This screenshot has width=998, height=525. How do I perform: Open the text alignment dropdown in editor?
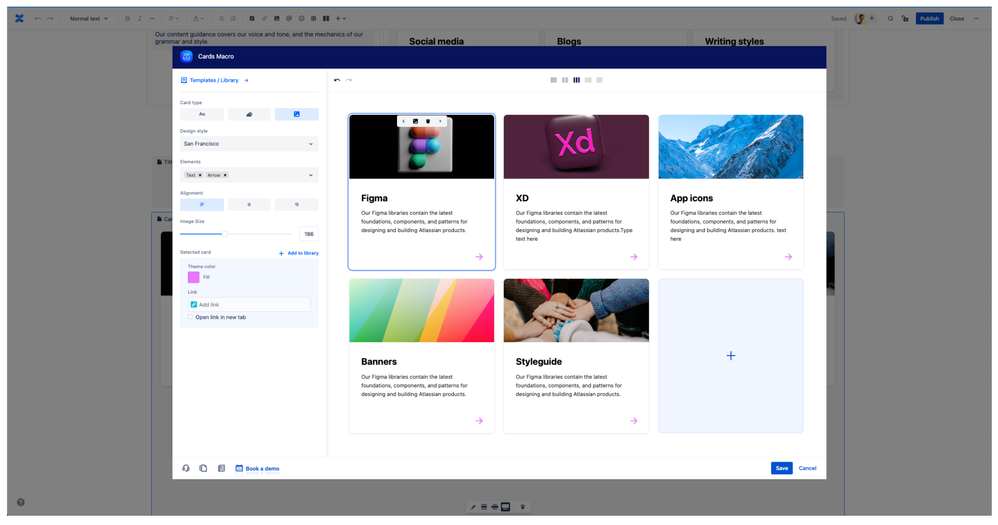point(173,18)
